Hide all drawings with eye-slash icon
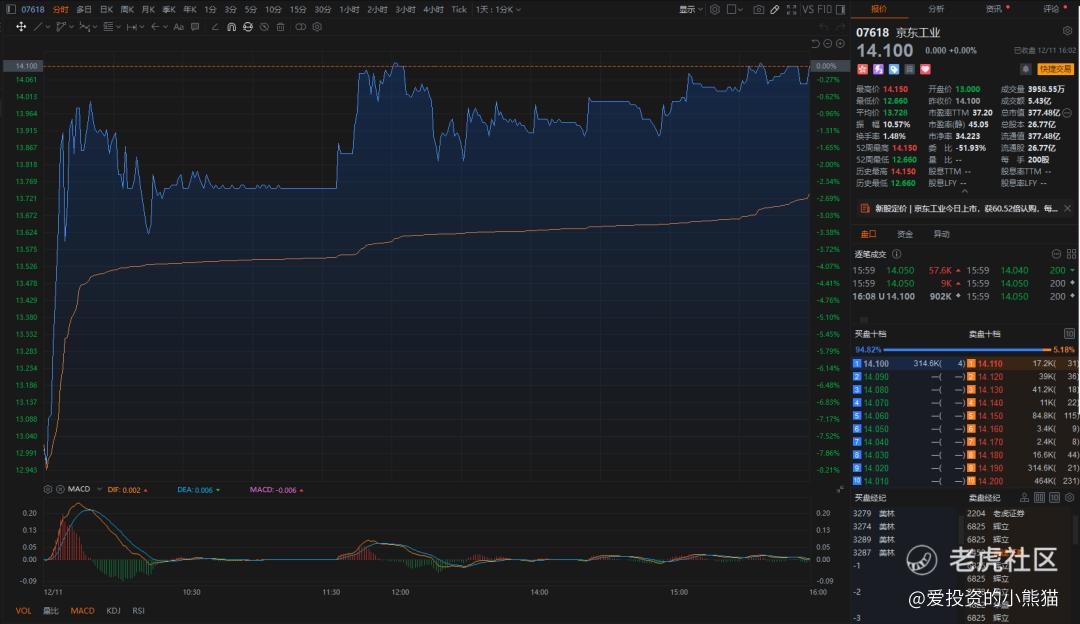Screen dimensions: 1080x624 click(x=264, y=27)
